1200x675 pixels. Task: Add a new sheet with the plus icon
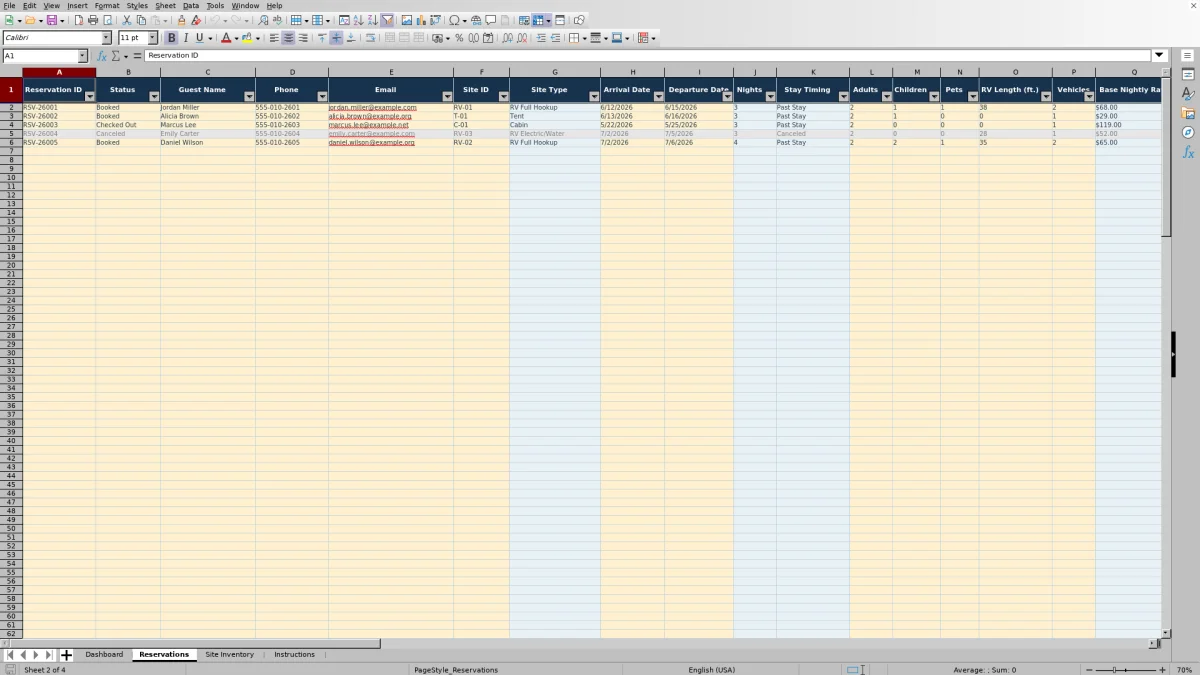tap(67, 655)
